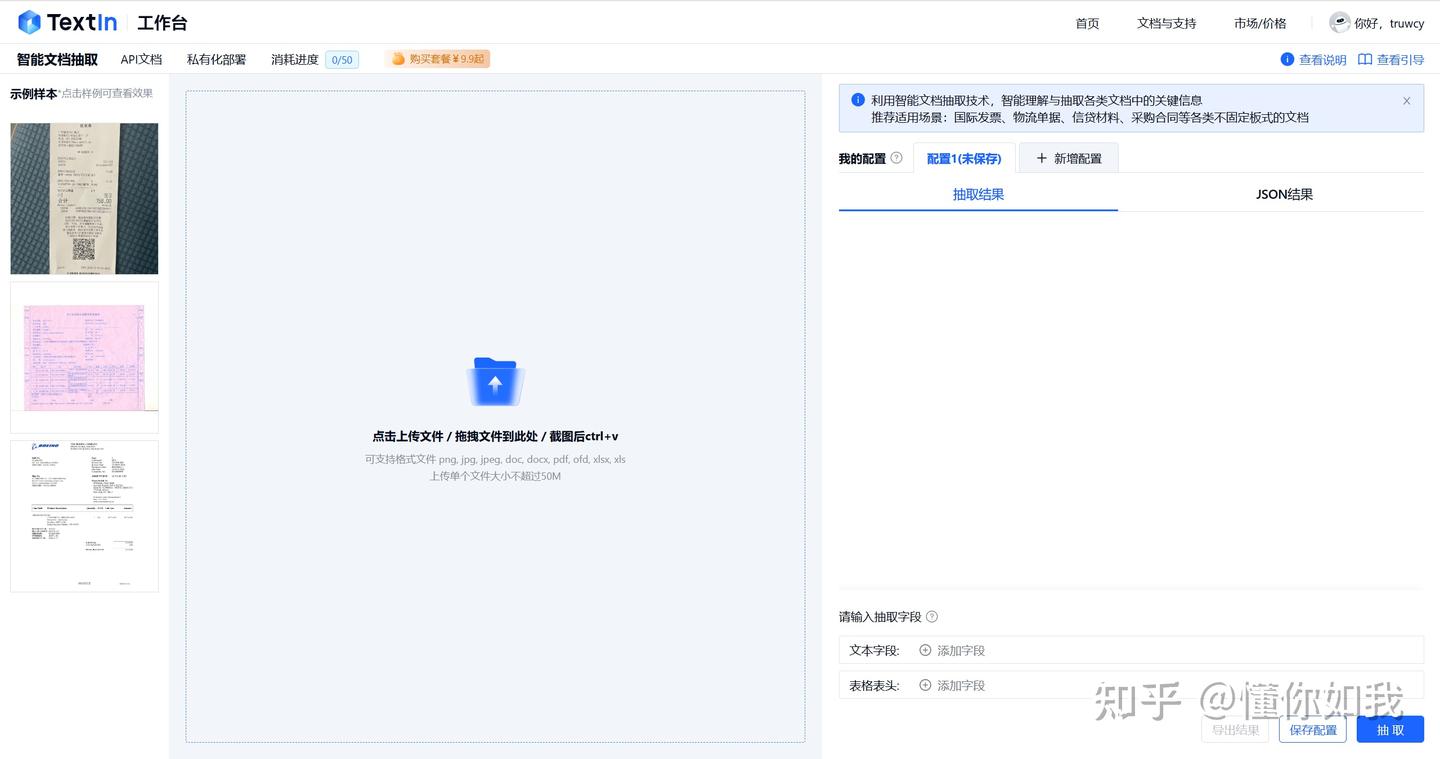Switch to the 智能文档抽取 tab
Screen dimensions: 1440x759
click(54, 59)
